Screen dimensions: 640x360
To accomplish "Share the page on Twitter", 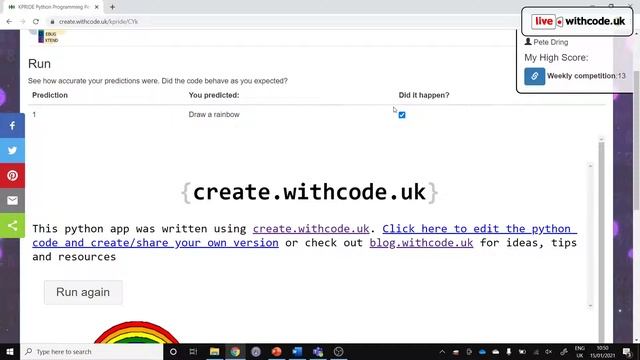I will pos(12,150).
